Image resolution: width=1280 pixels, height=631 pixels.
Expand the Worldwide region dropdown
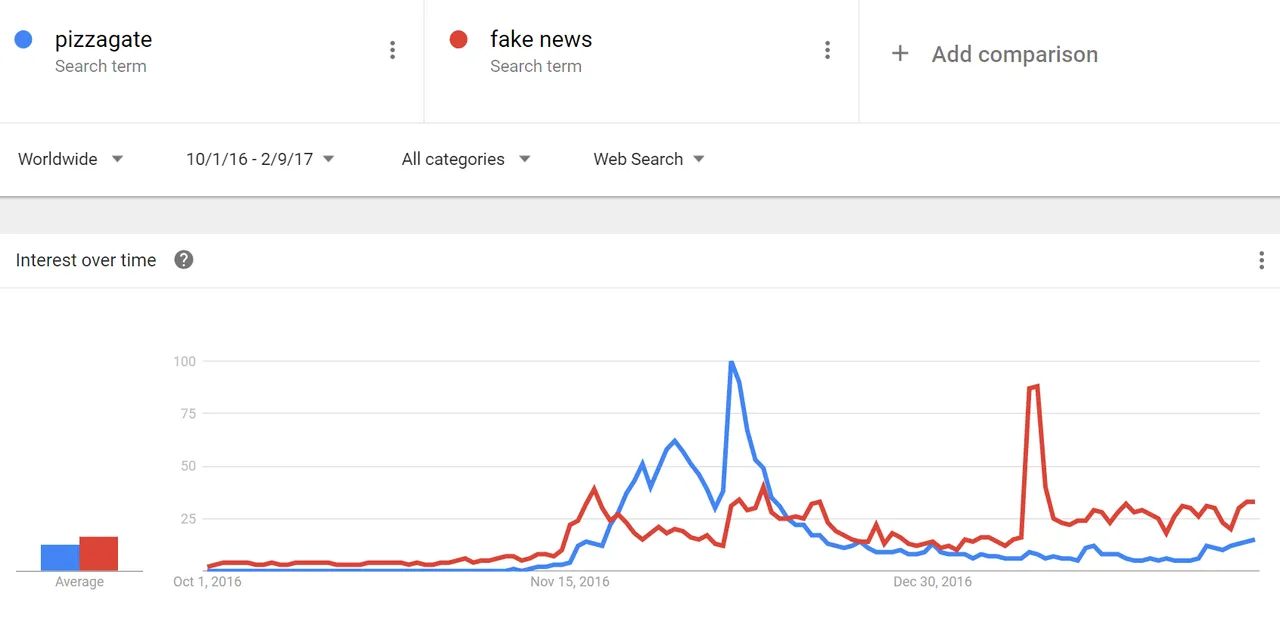pyautogui.click(x=70, y=159)
